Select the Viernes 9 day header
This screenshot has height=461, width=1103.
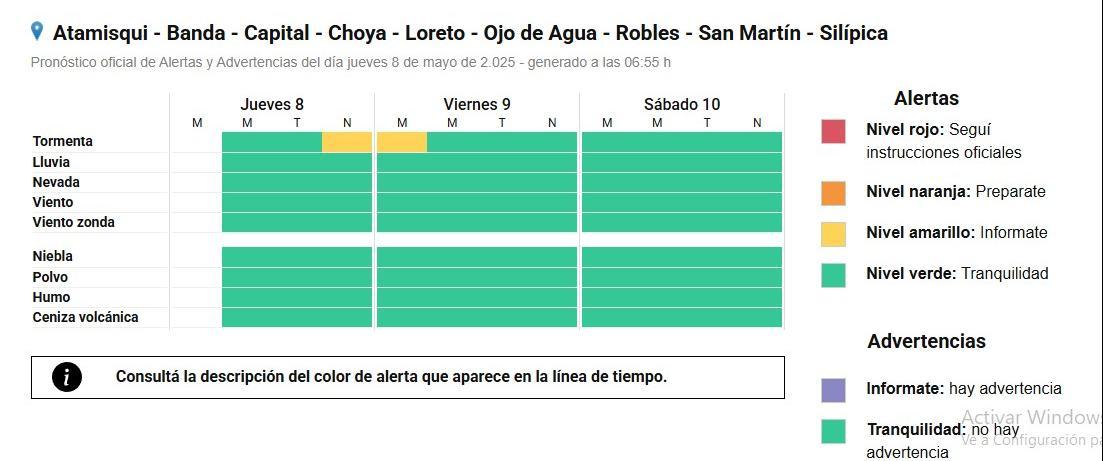[477, 104]
